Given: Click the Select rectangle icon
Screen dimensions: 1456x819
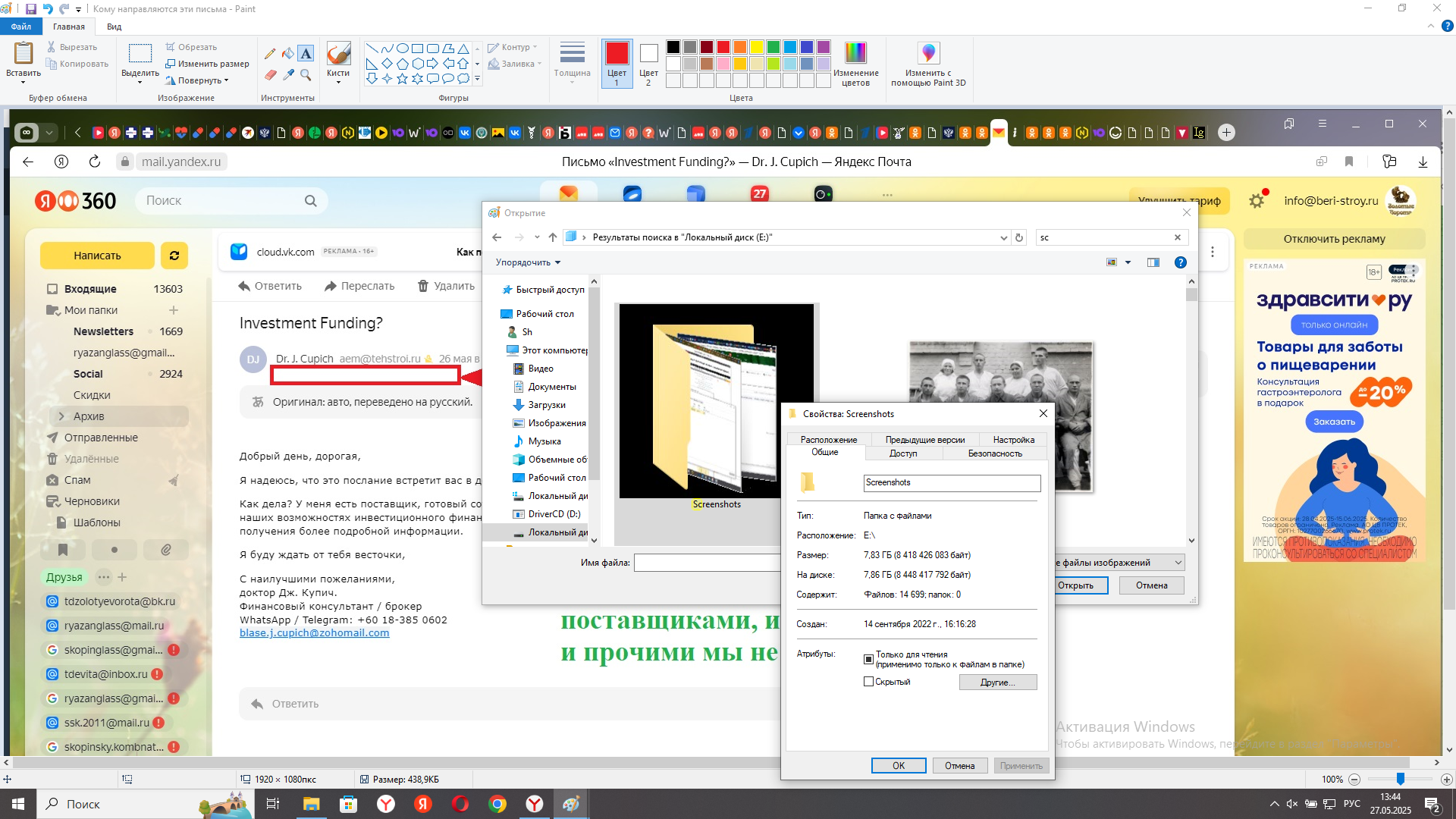Looking at the screenshot, I should click(140, 53).
